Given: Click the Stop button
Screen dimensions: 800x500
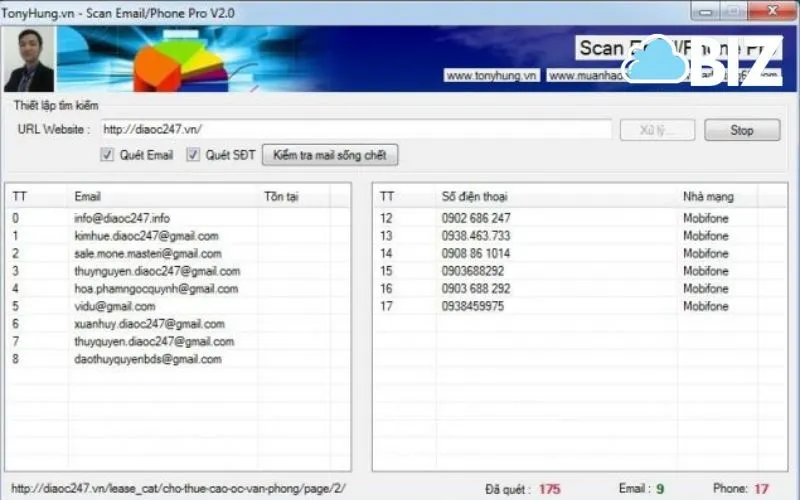Looking at the screenshot, I should click(x=741, y=130).
